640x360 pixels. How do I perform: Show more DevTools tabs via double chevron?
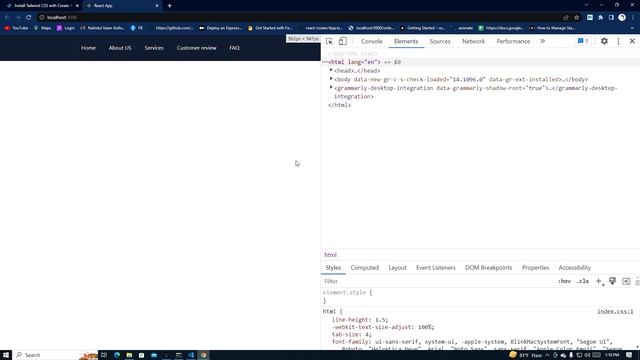coord(542,41)
